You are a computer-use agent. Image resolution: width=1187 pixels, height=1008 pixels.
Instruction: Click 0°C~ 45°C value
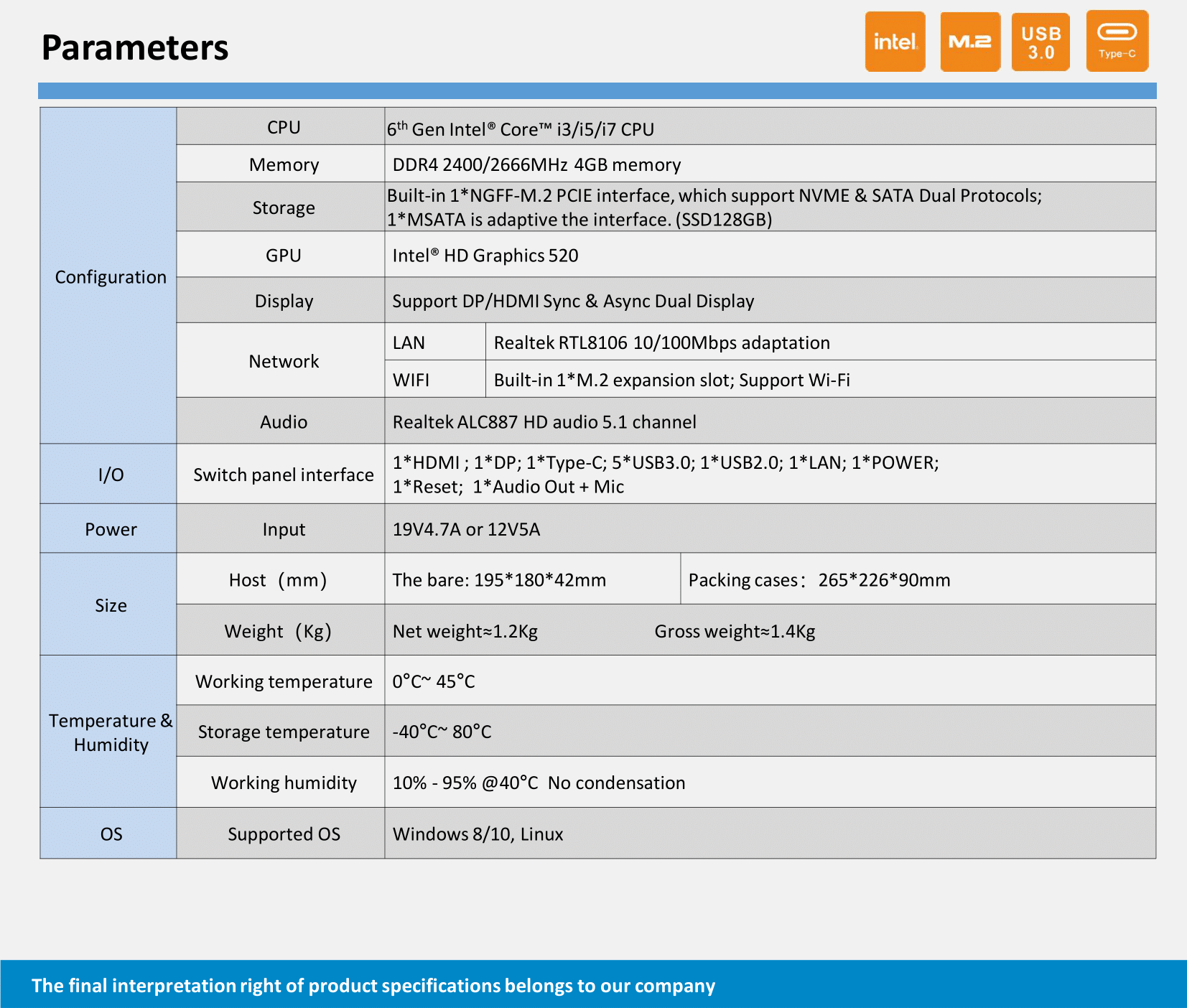[x=434, y=681]
